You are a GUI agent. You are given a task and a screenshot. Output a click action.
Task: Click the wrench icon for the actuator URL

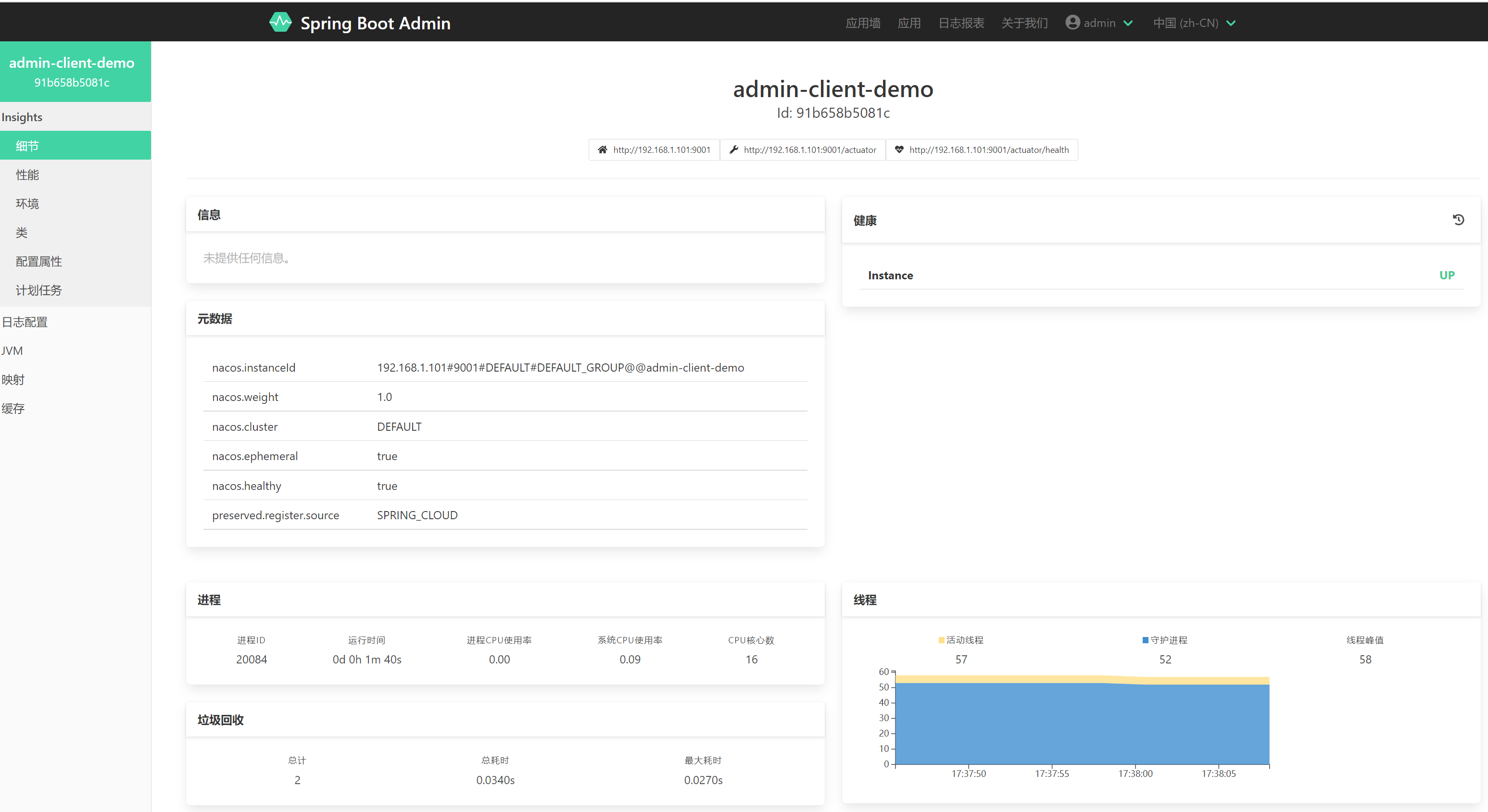point(733,150)
